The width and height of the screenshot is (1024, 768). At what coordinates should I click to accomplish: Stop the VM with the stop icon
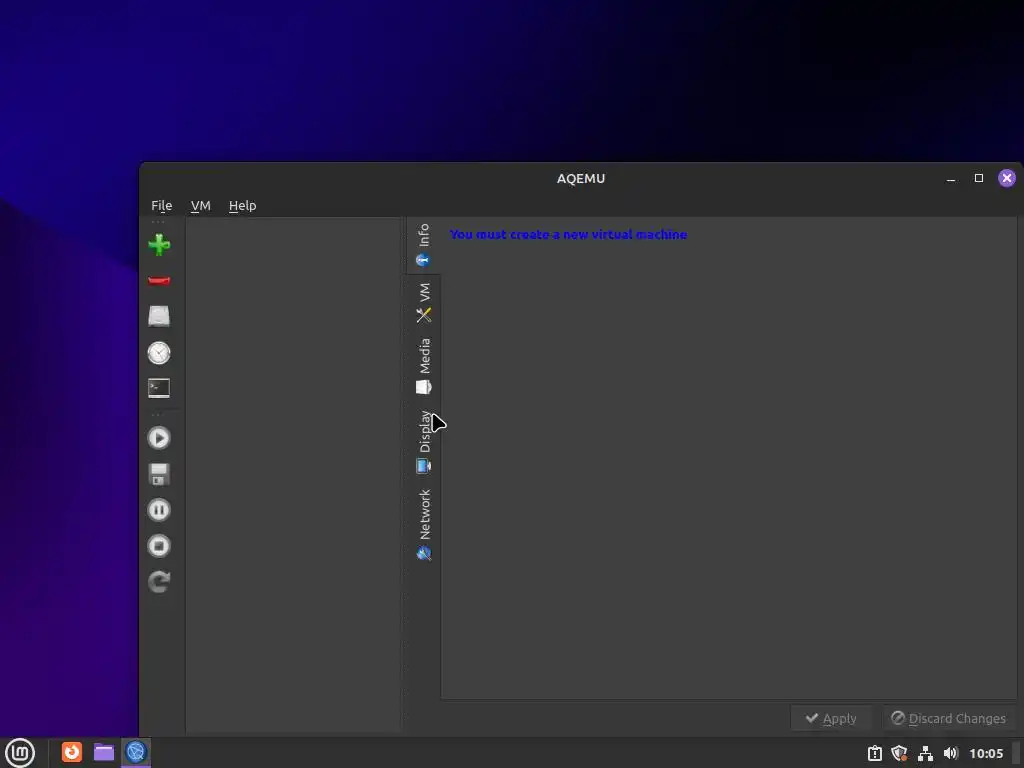point(159,546)
